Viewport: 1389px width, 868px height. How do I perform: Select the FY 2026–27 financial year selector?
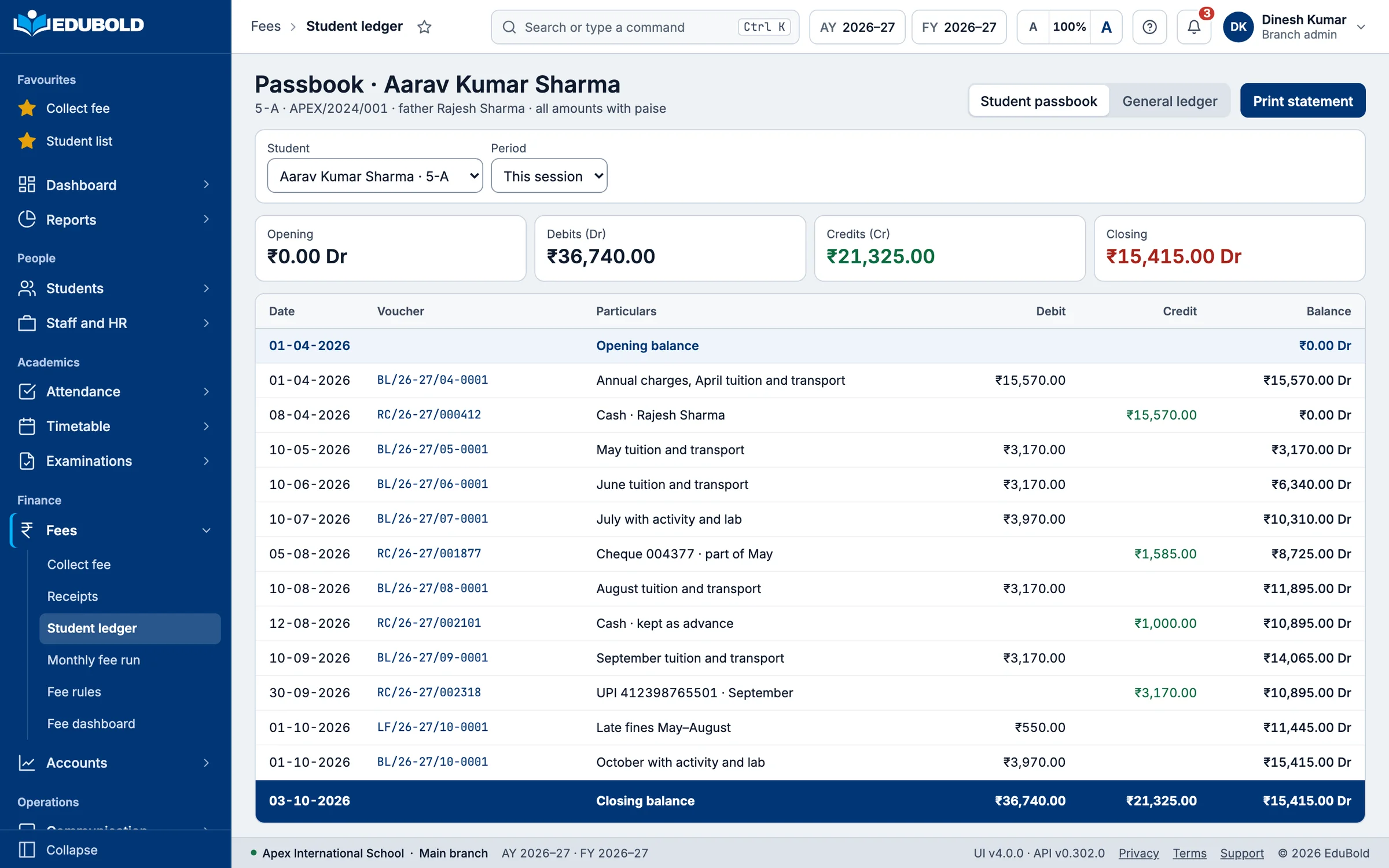click(x=959, y=27)
